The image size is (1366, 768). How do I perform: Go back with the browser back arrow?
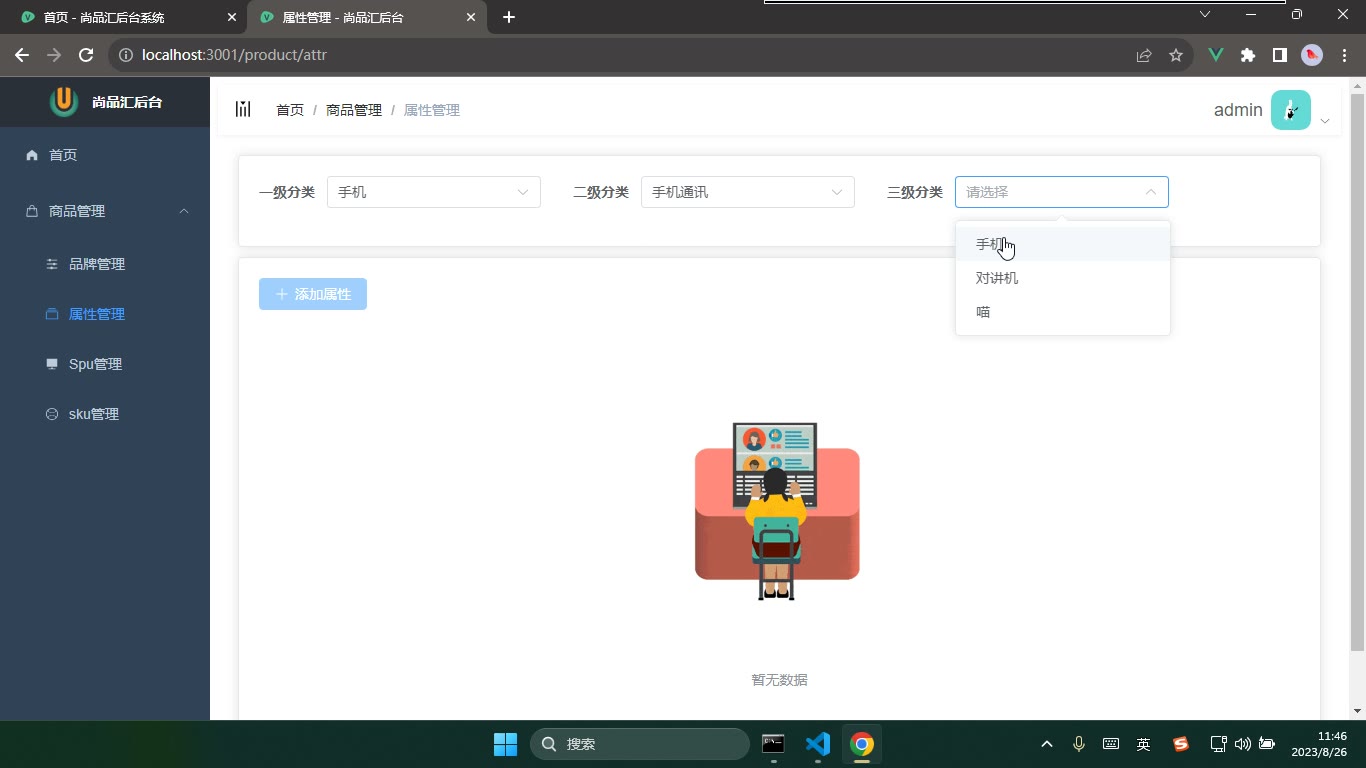pos(22,55)
